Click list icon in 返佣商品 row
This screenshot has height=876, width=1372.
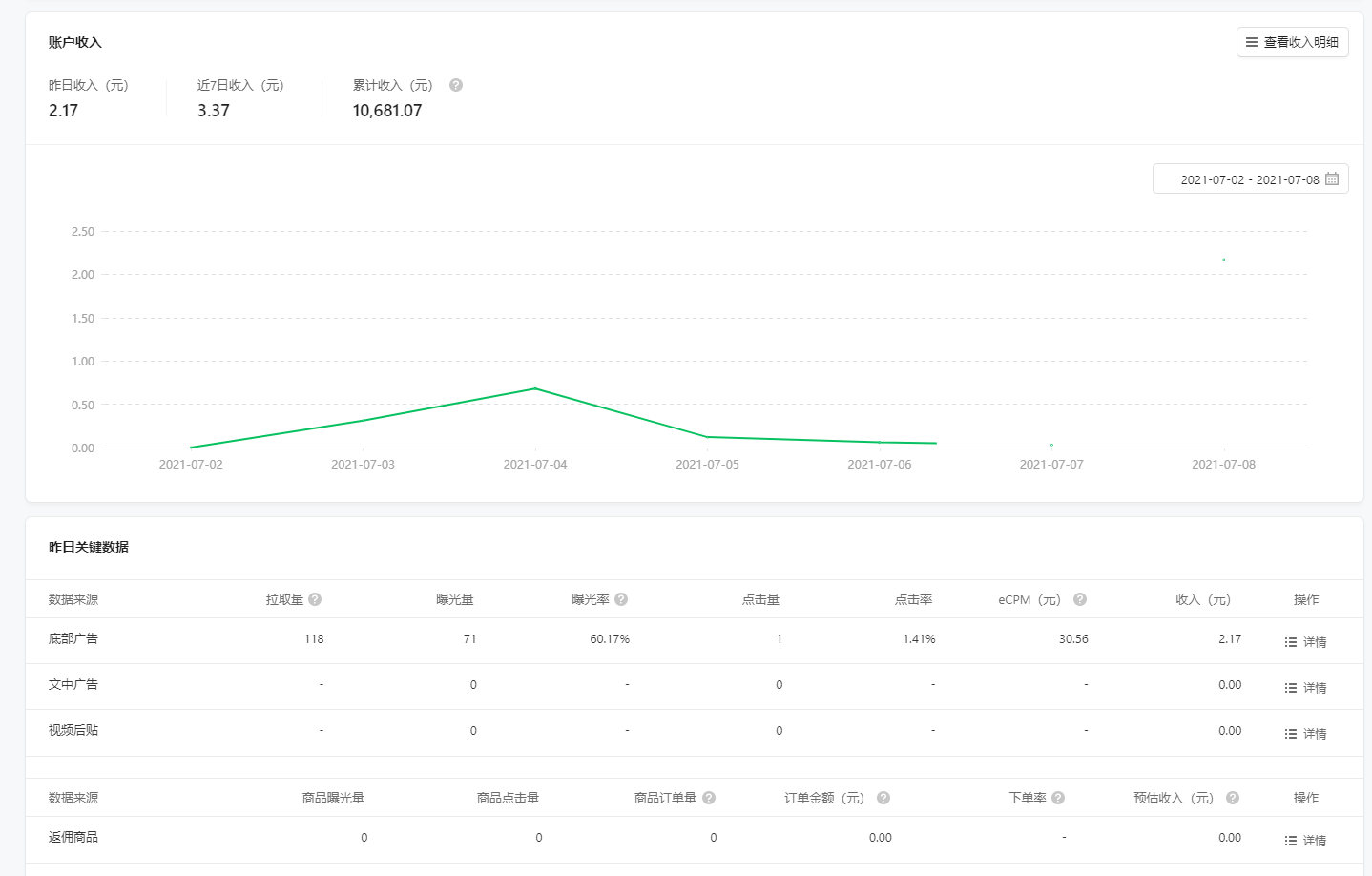(x=1291, y=841)
